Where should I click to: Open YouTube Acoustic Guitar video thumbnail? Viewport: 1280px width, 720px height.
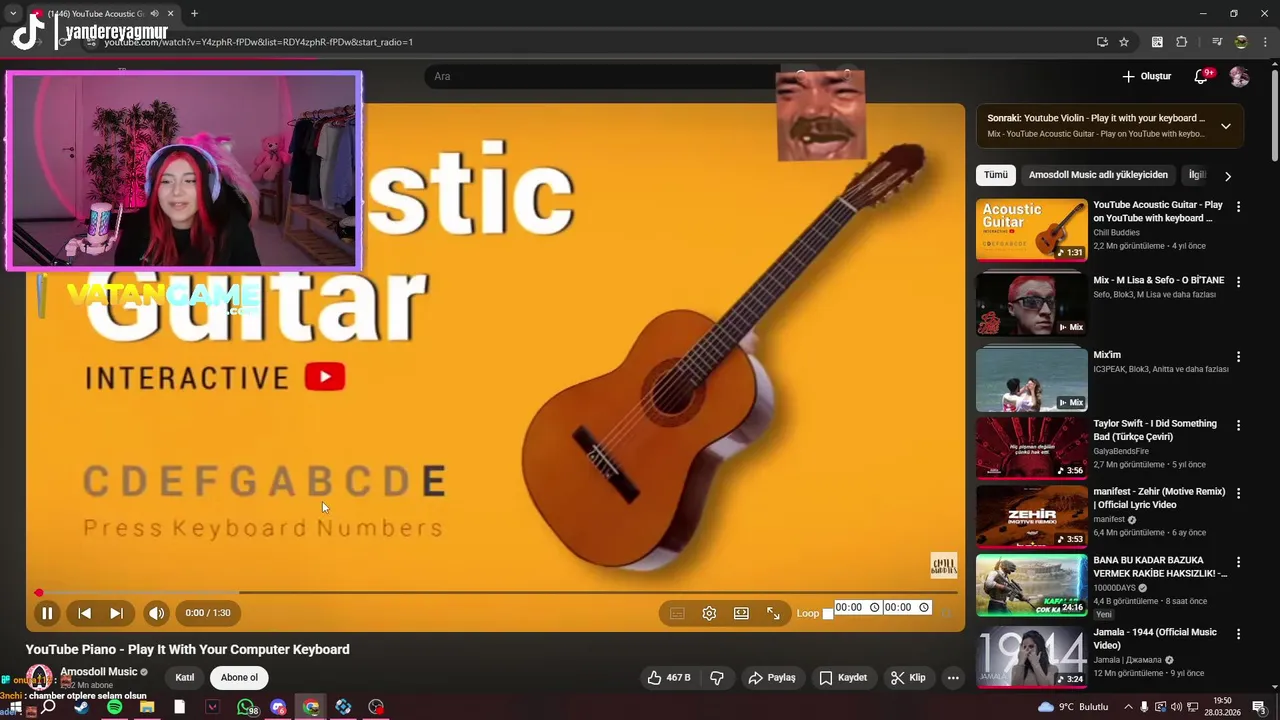[x=1031, y=230]
